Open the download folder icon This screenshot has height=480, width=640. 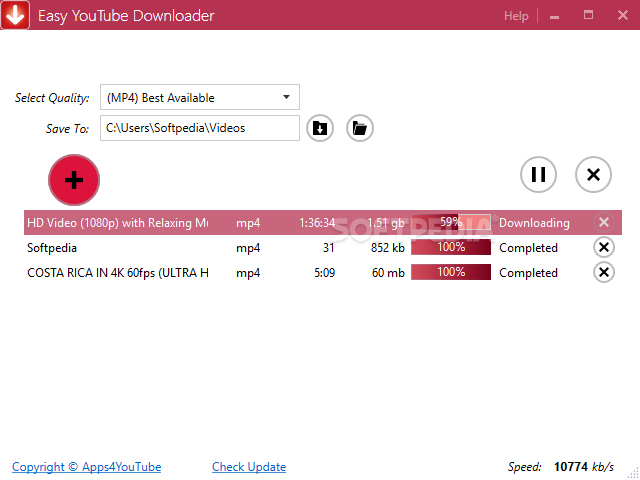coord(360,128)
